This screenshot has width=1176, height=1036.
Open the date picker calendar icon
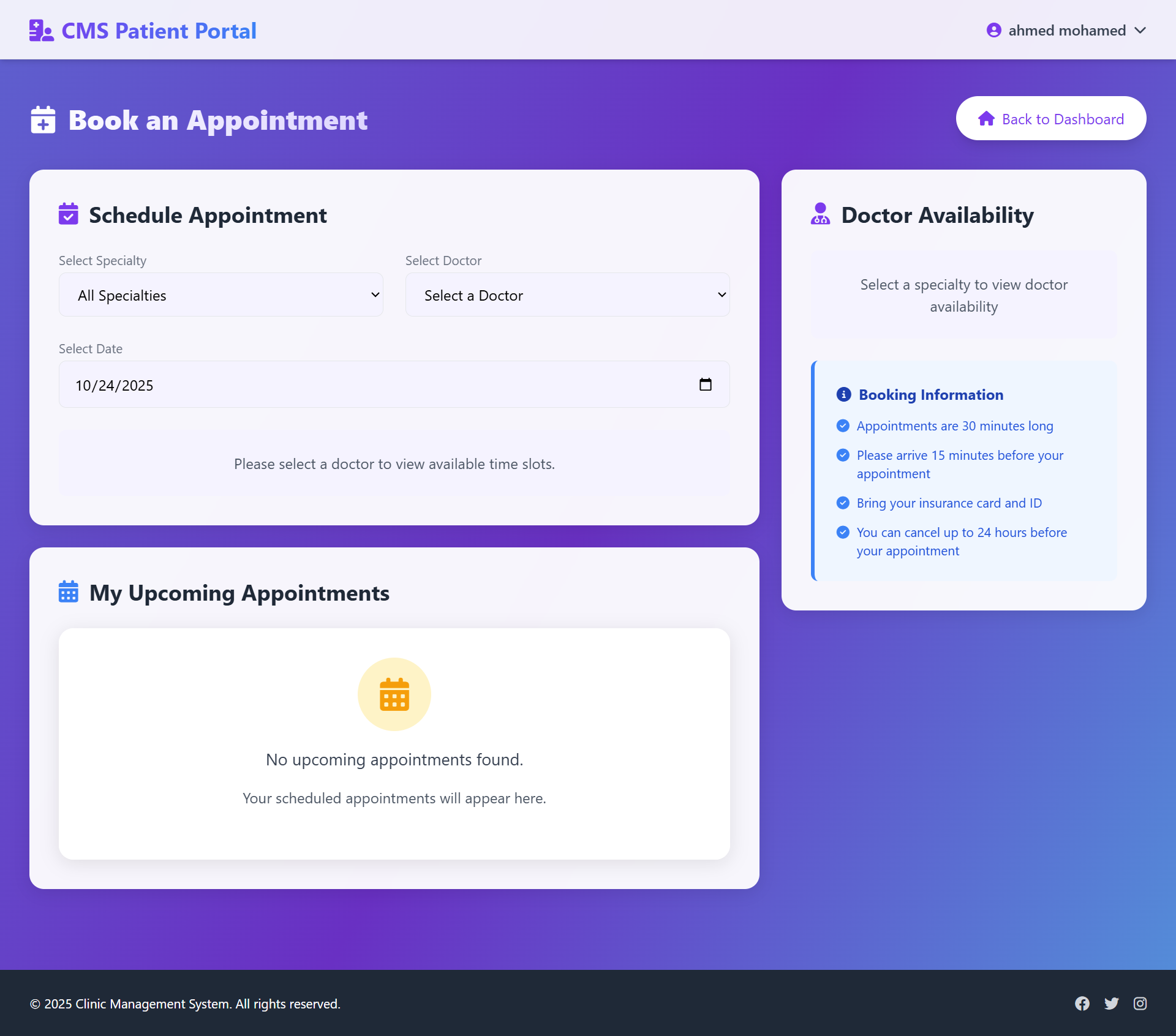click(705, 385)
